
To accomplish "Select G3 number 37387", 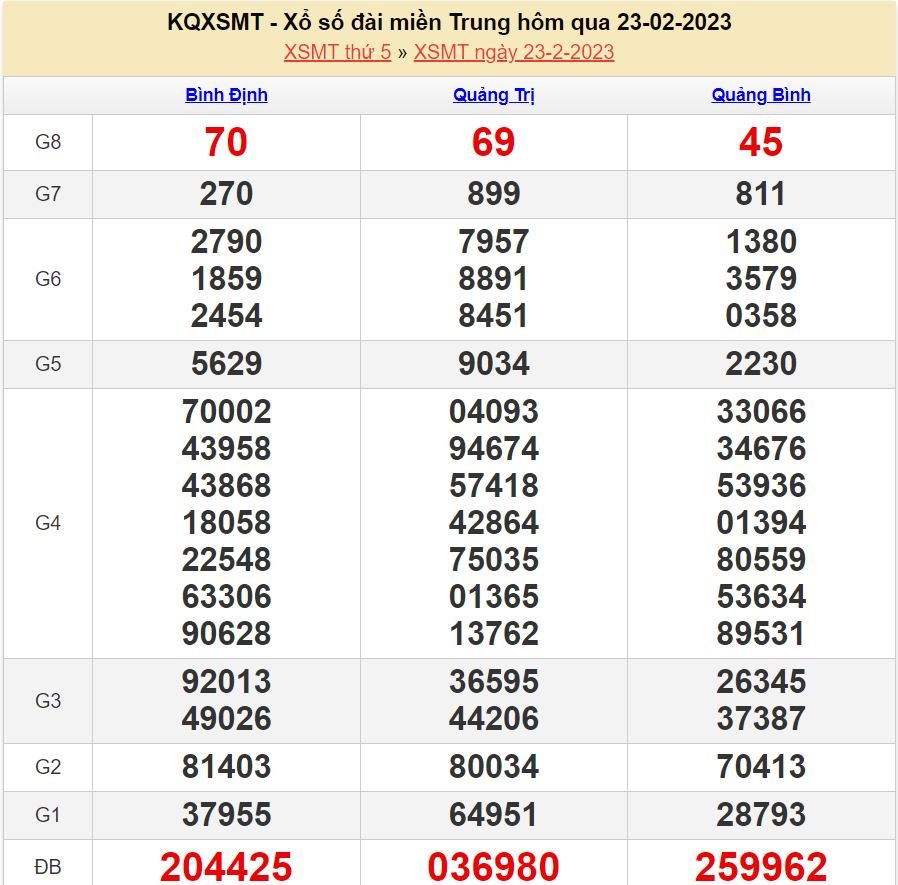I will tap(761, 719).
